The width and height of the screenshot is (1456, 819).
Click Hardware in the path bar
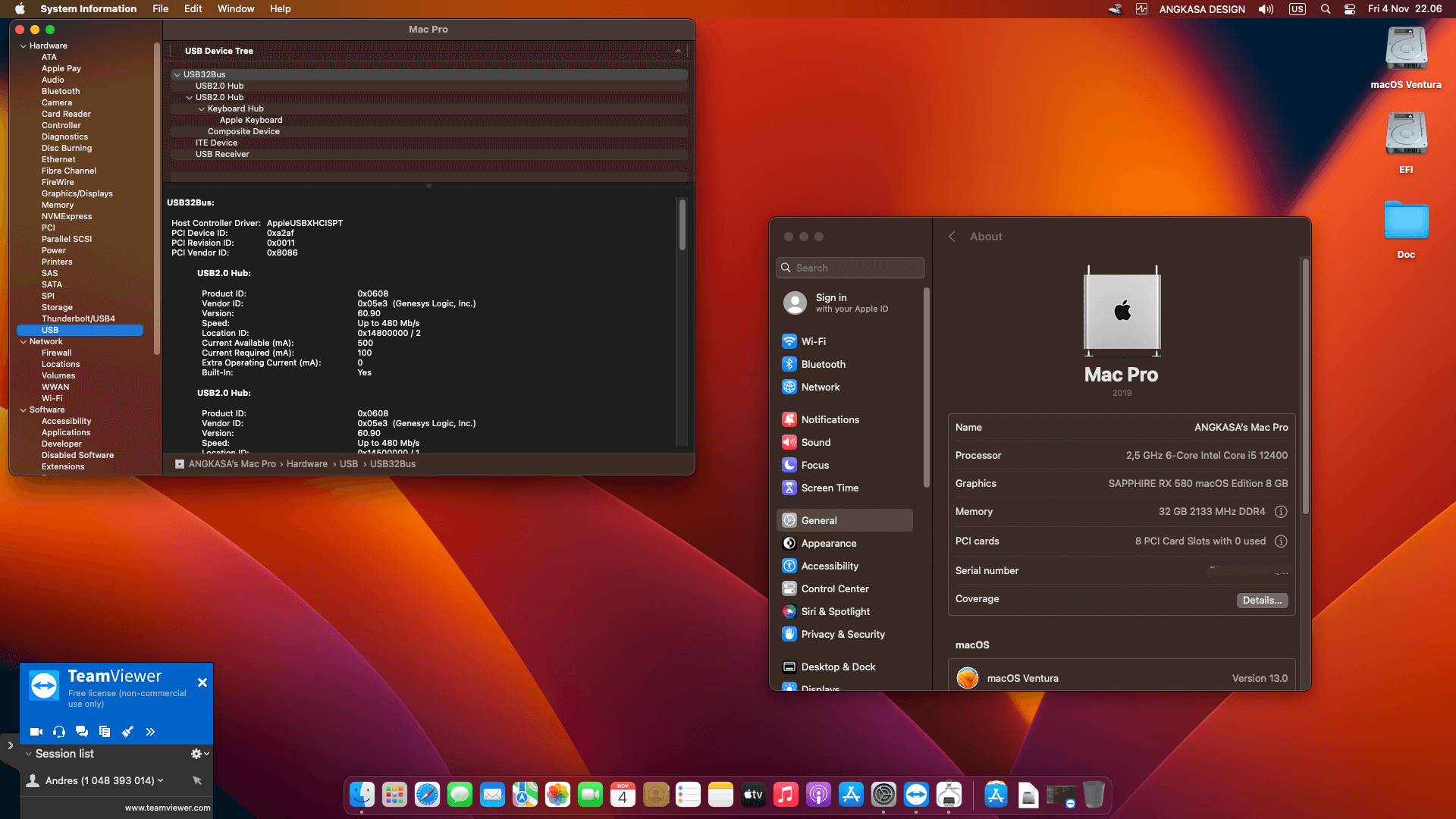click(x=307, y=464)
